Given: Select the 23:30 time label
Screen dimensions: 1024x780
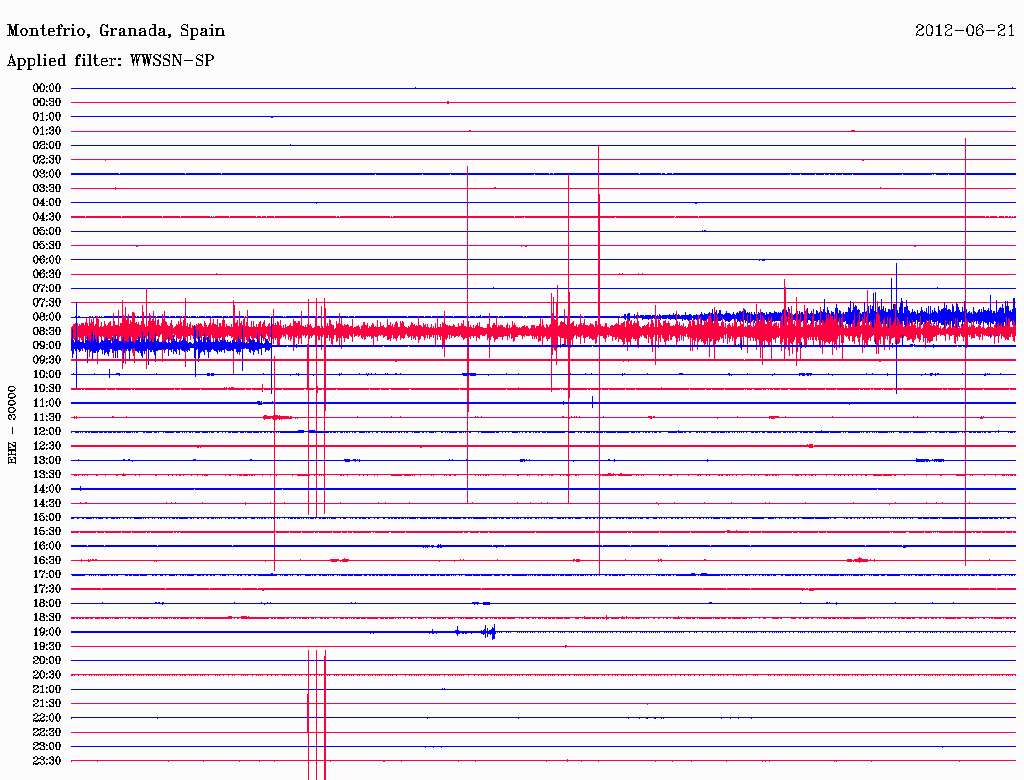Looking at the screenshot, I should tap(47, 761).
